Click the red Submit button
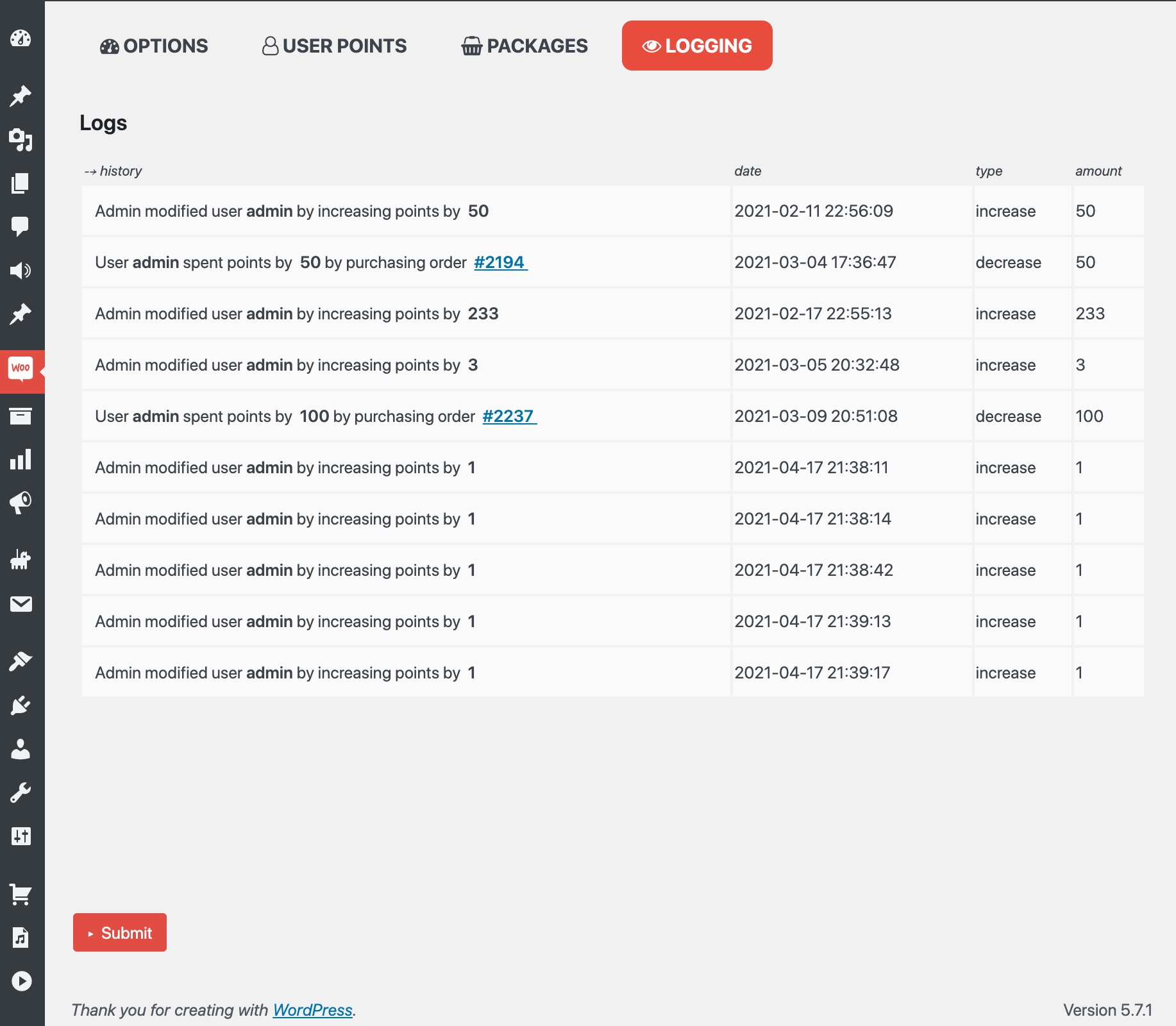 pyautogui.click(x=120, y=932)
